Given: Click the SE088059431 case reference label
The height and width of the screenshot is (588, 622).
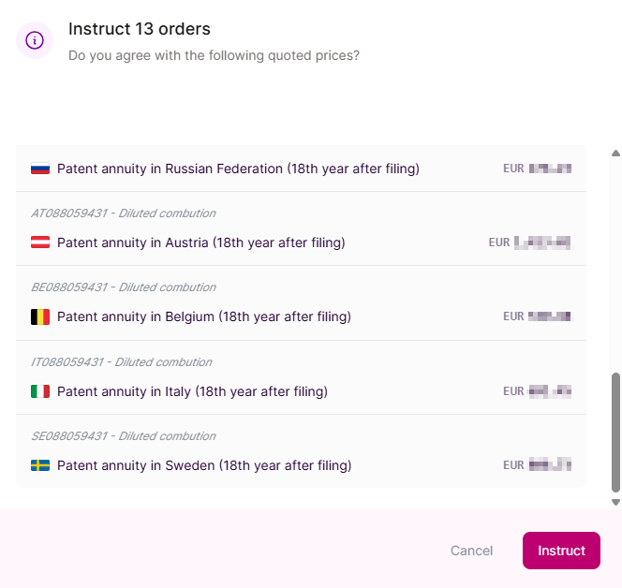Looking at the screenshot, I should (x=123, y=436).
